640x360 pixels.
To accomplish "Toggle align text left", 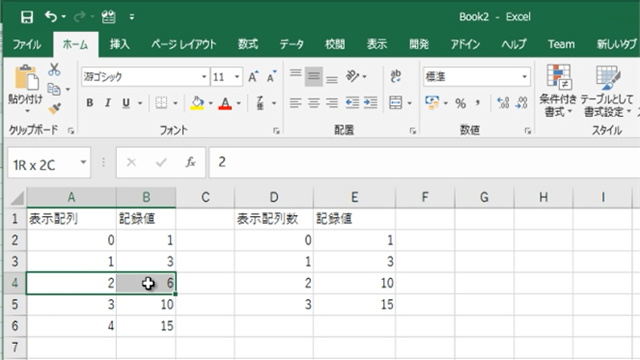I will 296,103.
